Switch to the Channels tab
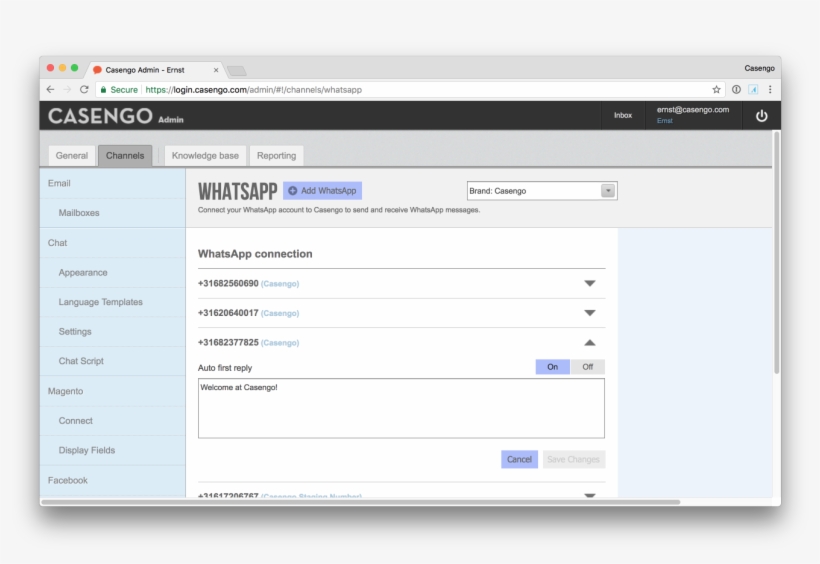The width and height of the screenshot is (820, 564). (x=125, y=155)
